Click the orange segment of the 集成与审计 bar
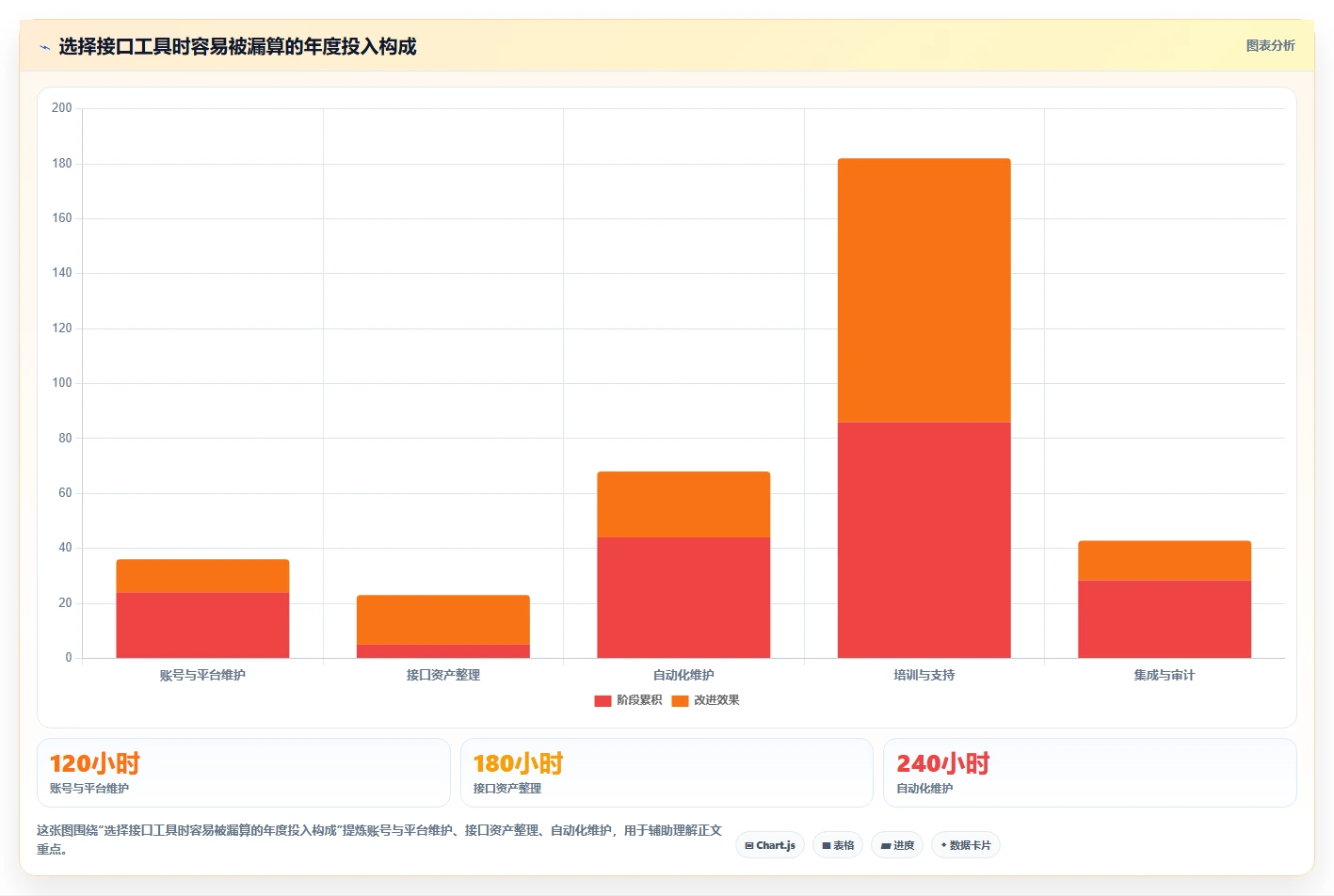This screenshot has width=1334, height=896. [x=1165, y=560]
